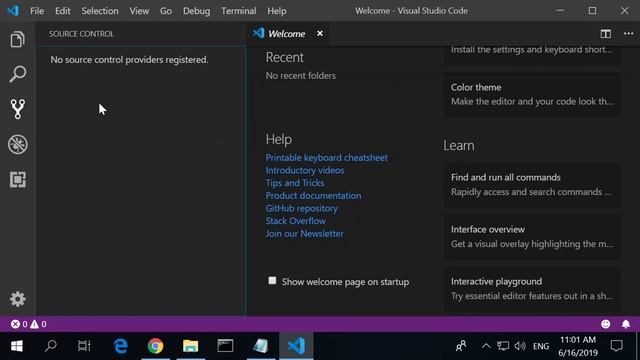Open the File menu
This screenshot has width=640, height=360.
click(37, 11)
